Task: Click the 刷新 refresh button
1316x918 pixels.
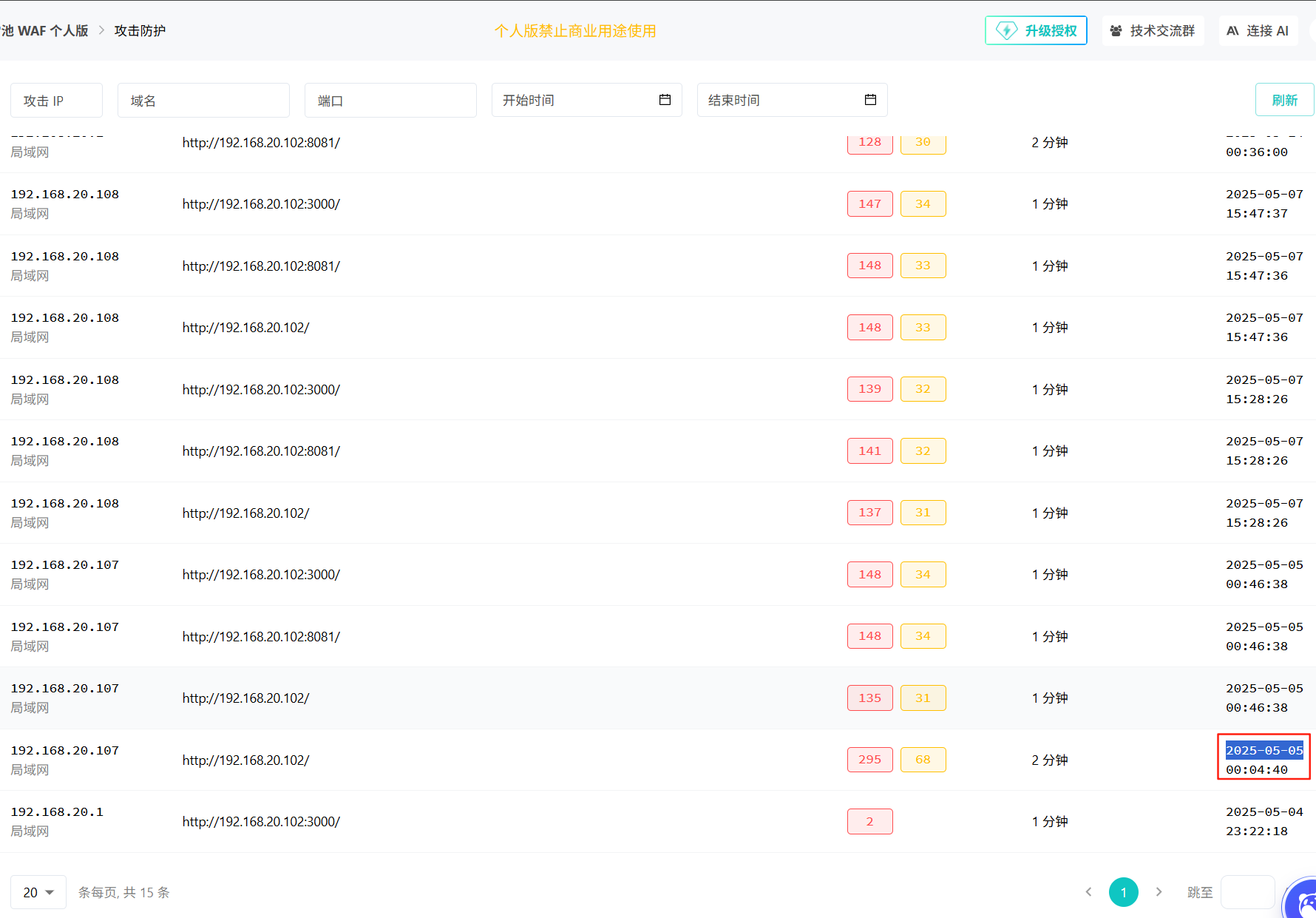Action: pyautogui.click(x=1284, y=100)
